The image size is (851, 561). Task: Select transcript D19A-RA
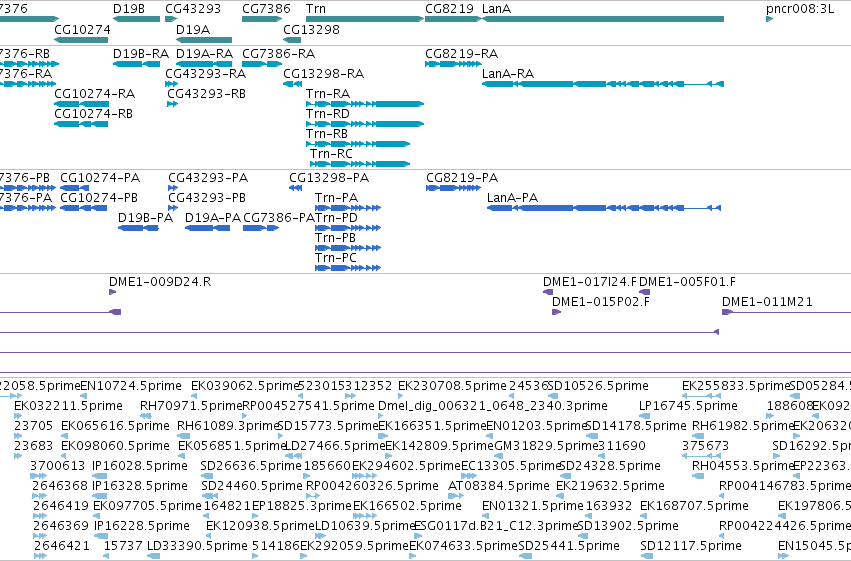tap(204, 54)
